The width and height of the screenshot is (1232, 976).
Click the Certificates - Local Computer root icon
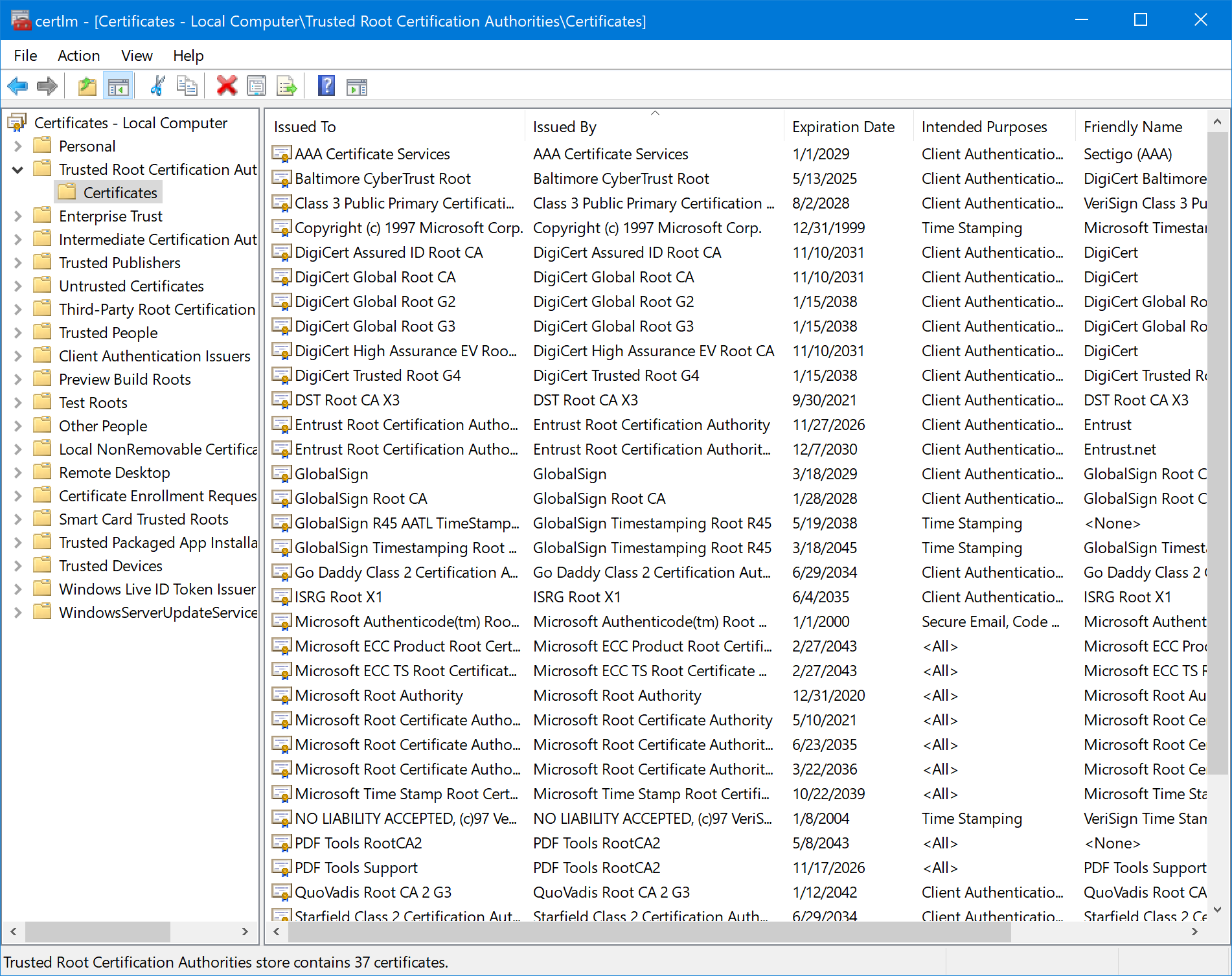point(17,122)
